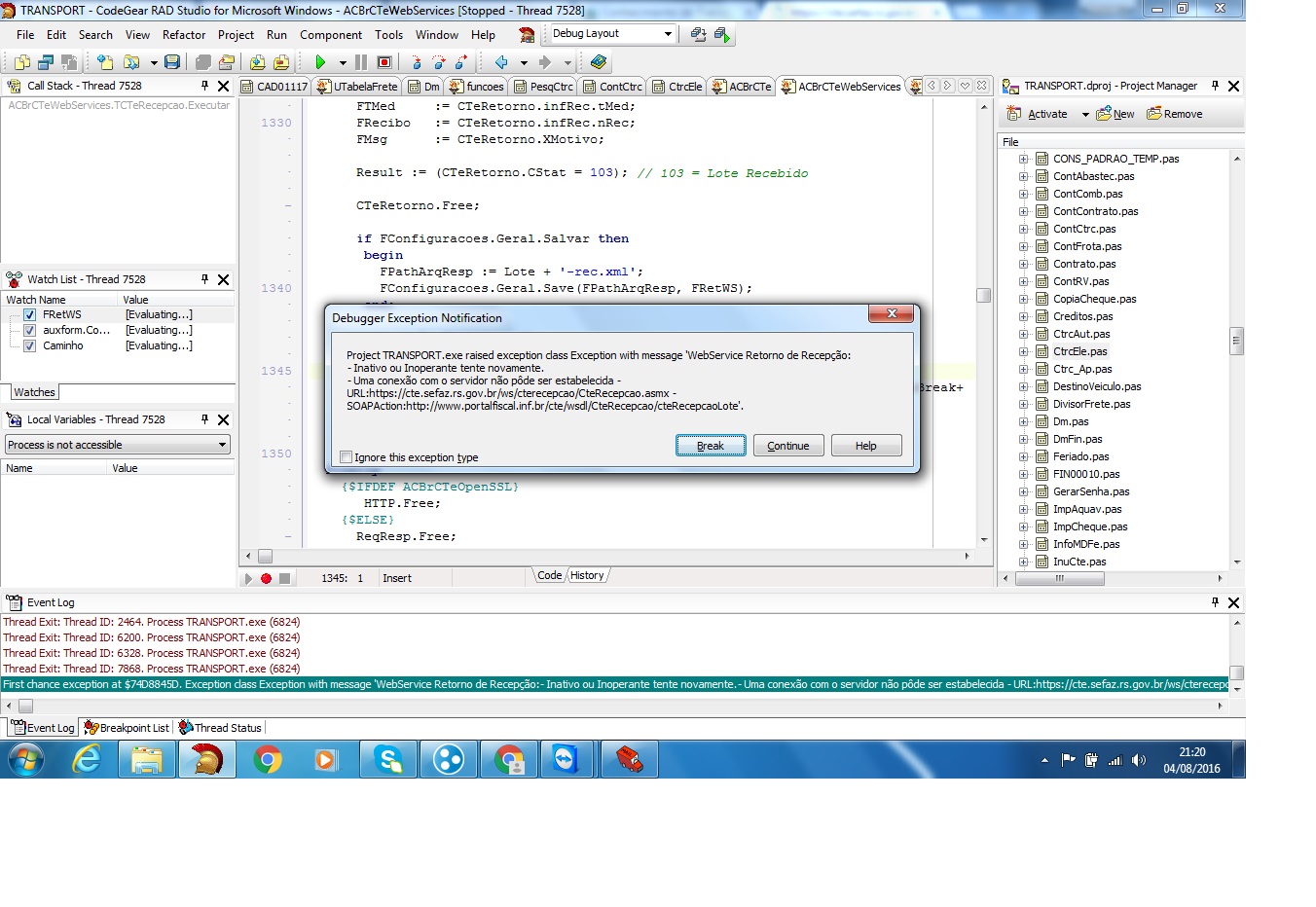Click the Run Until Return icon
Viewport: 1316px width, 907px height.
pyautogui.click(x=460, y=62)
